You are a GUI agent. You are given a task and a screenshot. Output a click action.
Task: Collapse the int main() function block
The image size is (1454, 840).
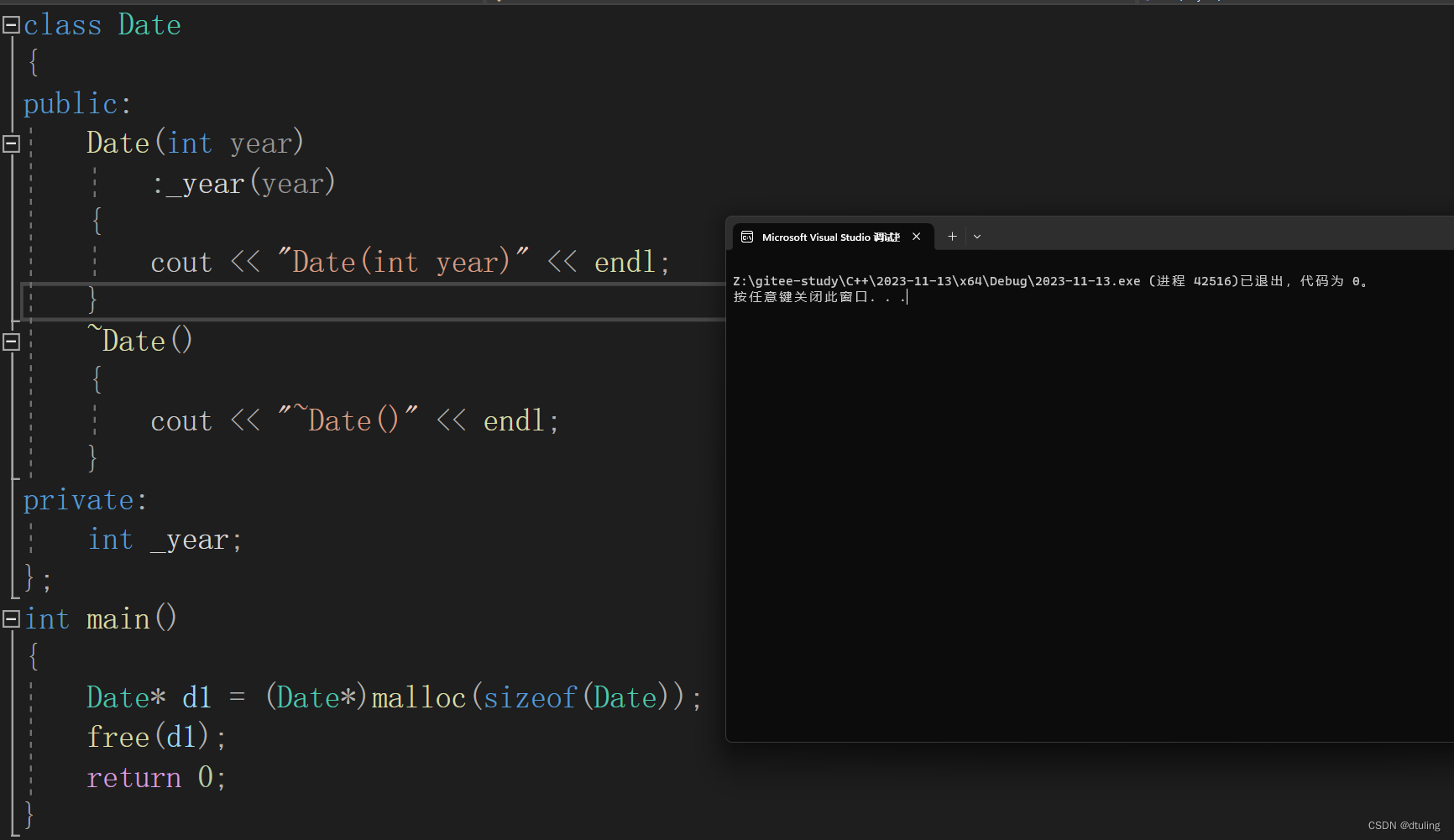tap(11, 619)
